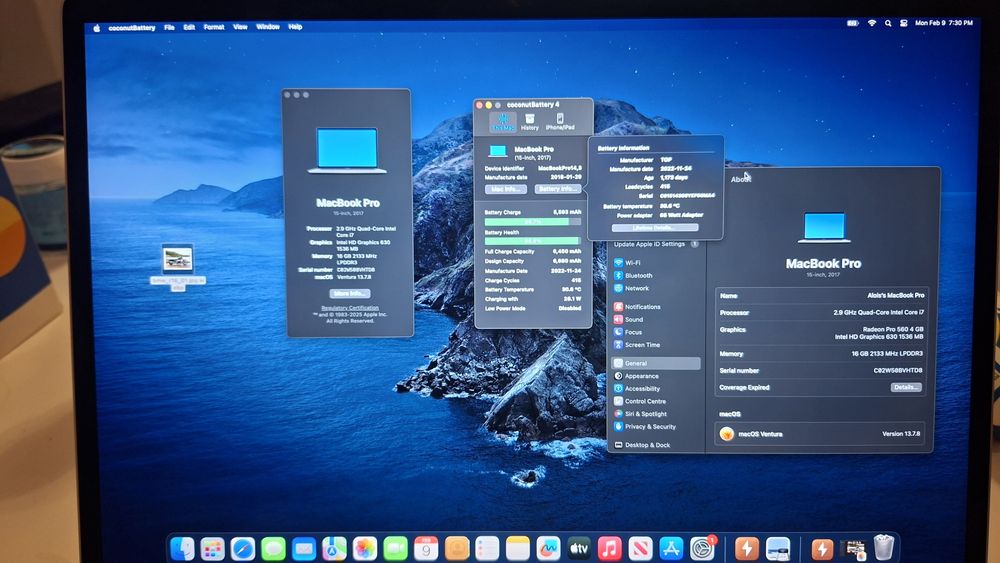Open the Help menu
The image size is (1000, 563).
[x=295, y=27]
